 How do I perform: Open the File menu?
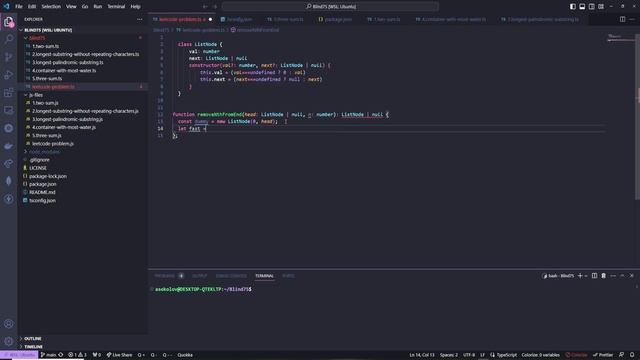point(19,7)
